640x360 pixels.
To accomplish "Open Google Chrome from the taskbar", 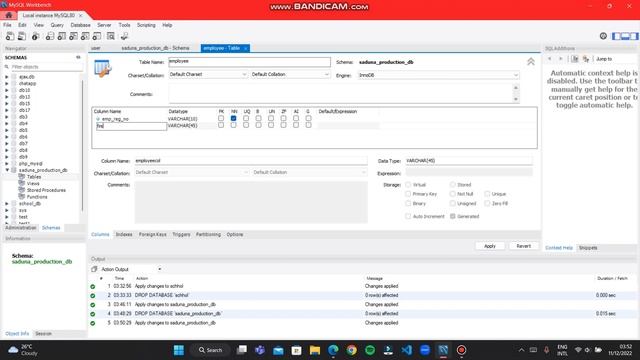I will coord(351,350).
